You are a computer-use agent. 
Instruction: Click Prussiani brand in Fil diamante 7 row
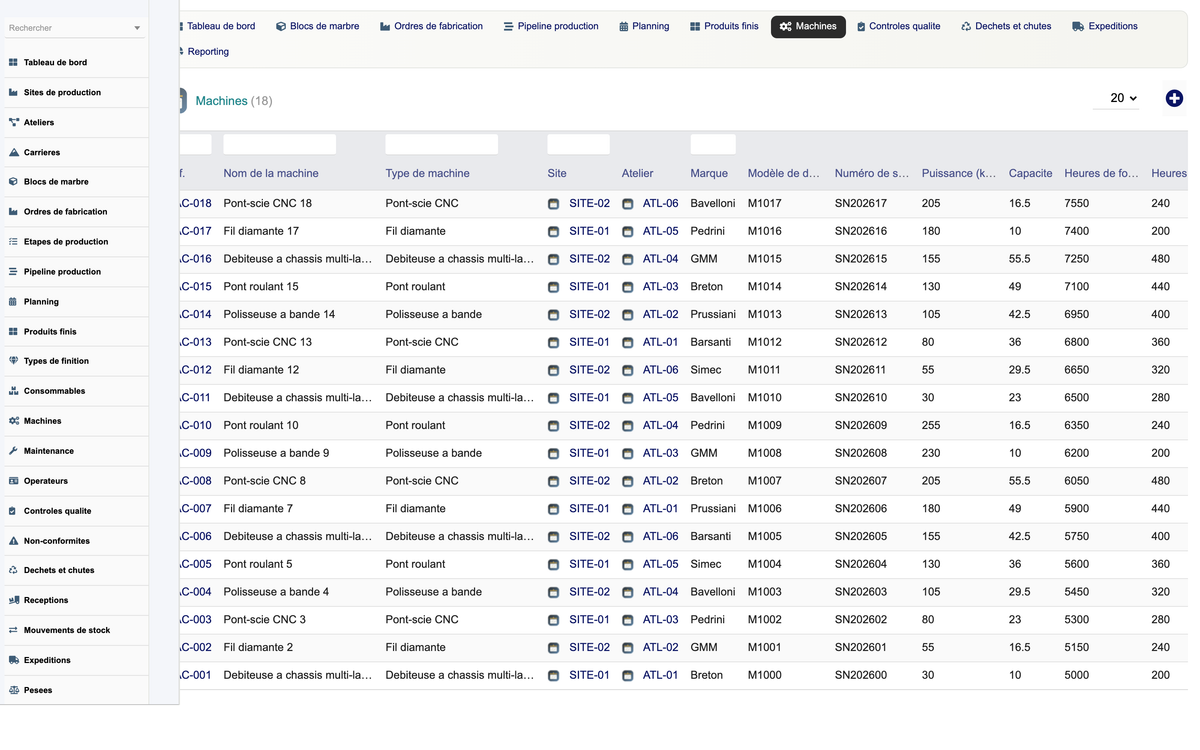click(713, 509)
